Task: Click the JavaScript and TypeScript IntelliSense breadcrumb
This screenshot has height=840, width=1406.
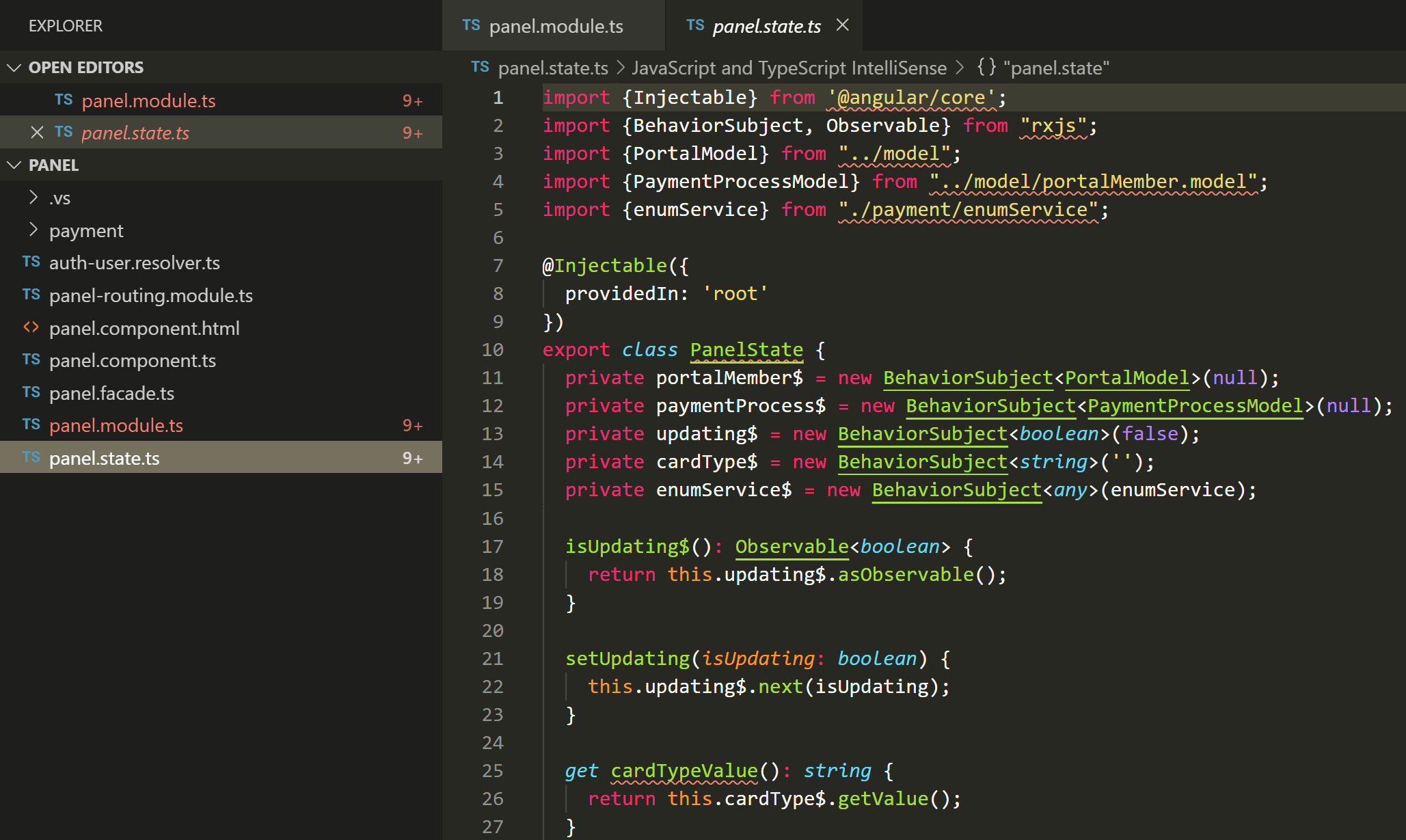Action: [789, 68]
